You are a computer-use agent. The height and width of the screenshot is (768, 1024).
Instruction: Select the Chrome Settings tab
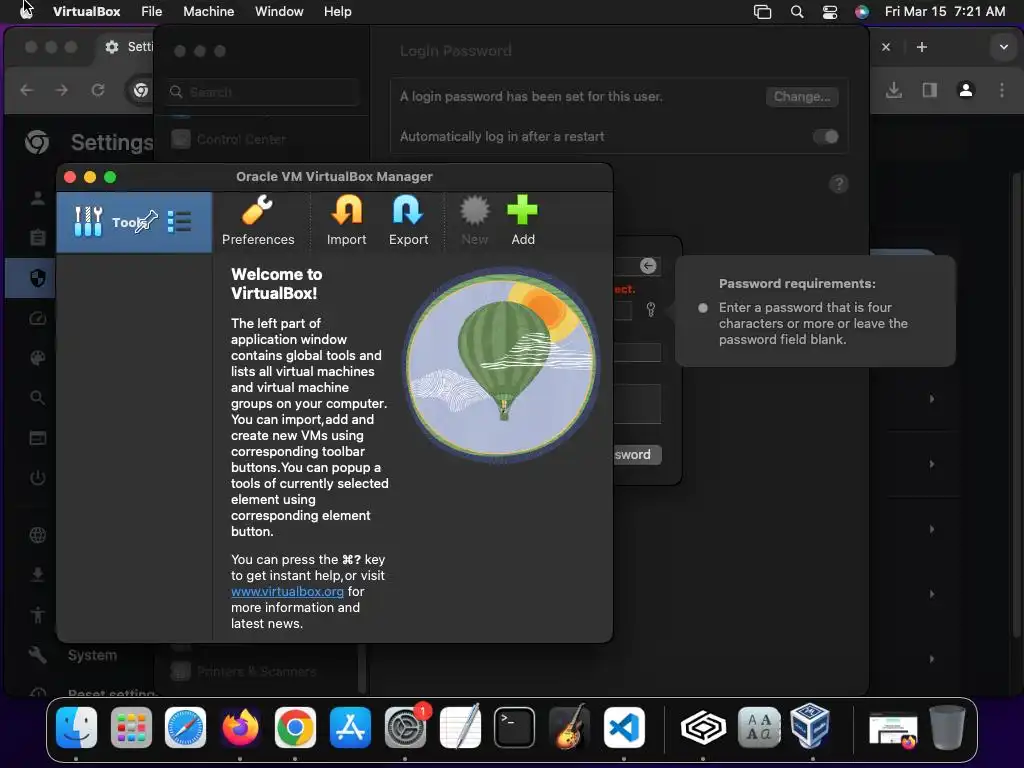(x=127, y=47)
